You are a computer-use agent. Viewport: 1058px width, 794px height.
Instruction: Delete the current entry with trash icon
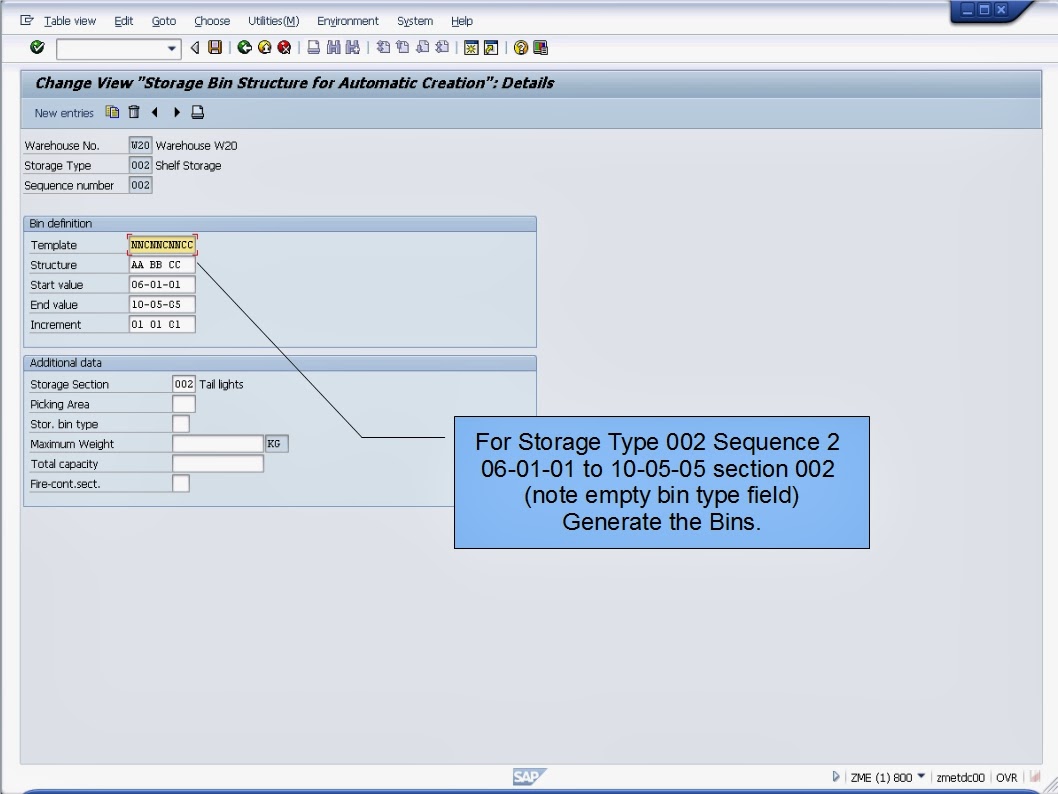pyautogui.click(x=134, y=112)
